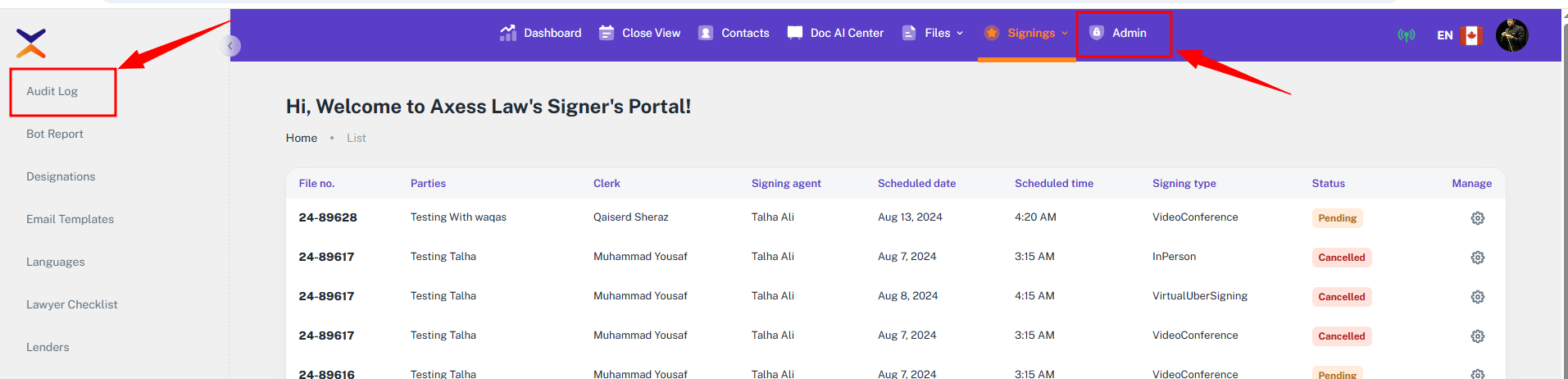
Task: Click the Dashboard chart icon
Action: (x=508, y=33)
